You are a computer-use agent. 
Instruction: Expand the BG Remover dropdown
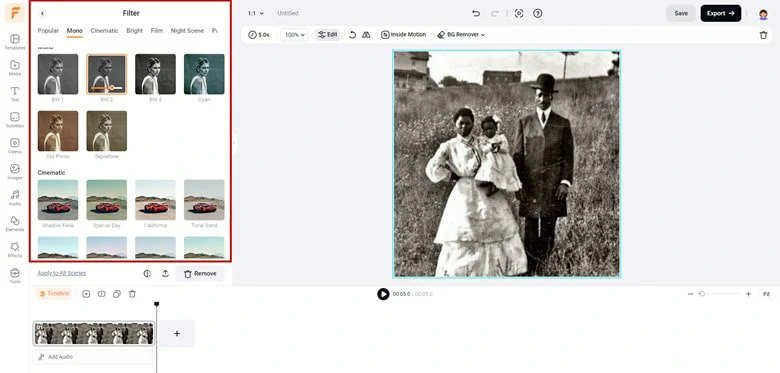tap(461, 35)
